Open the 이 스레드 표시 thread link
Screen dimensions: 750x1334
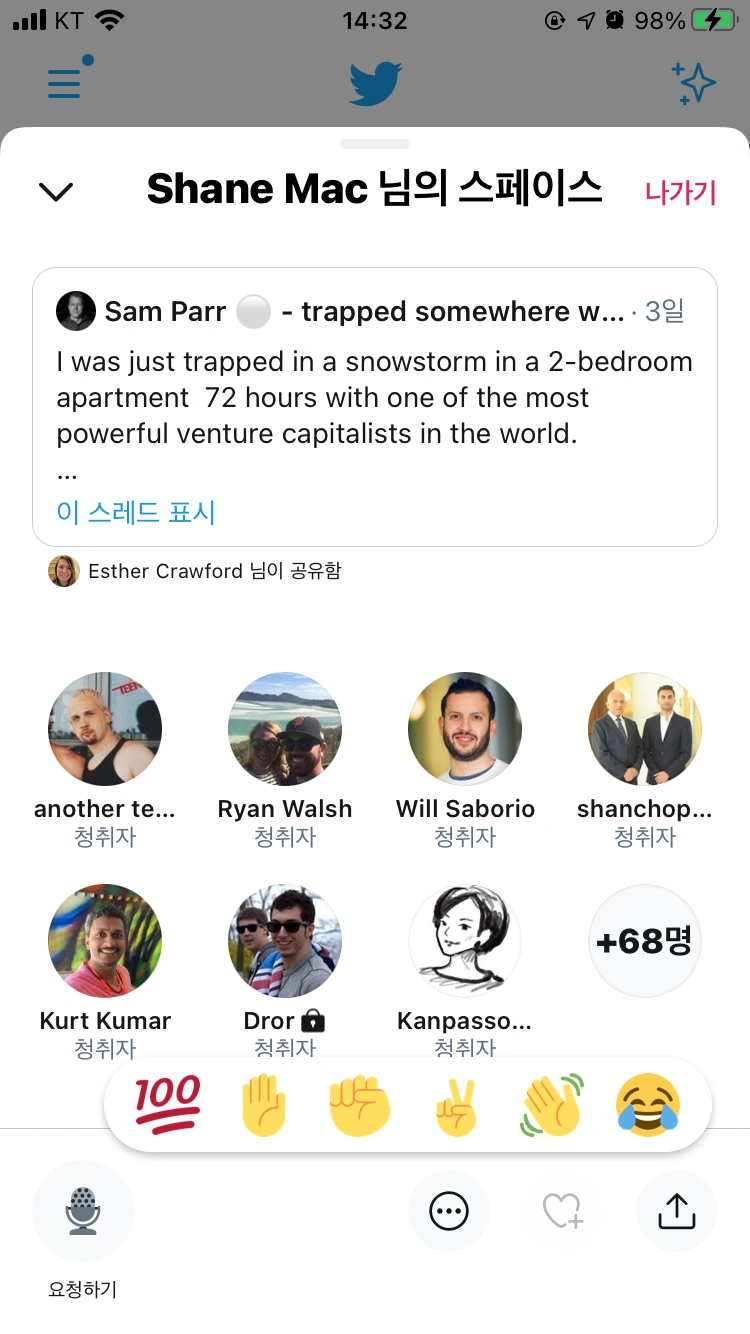(136, 512)
